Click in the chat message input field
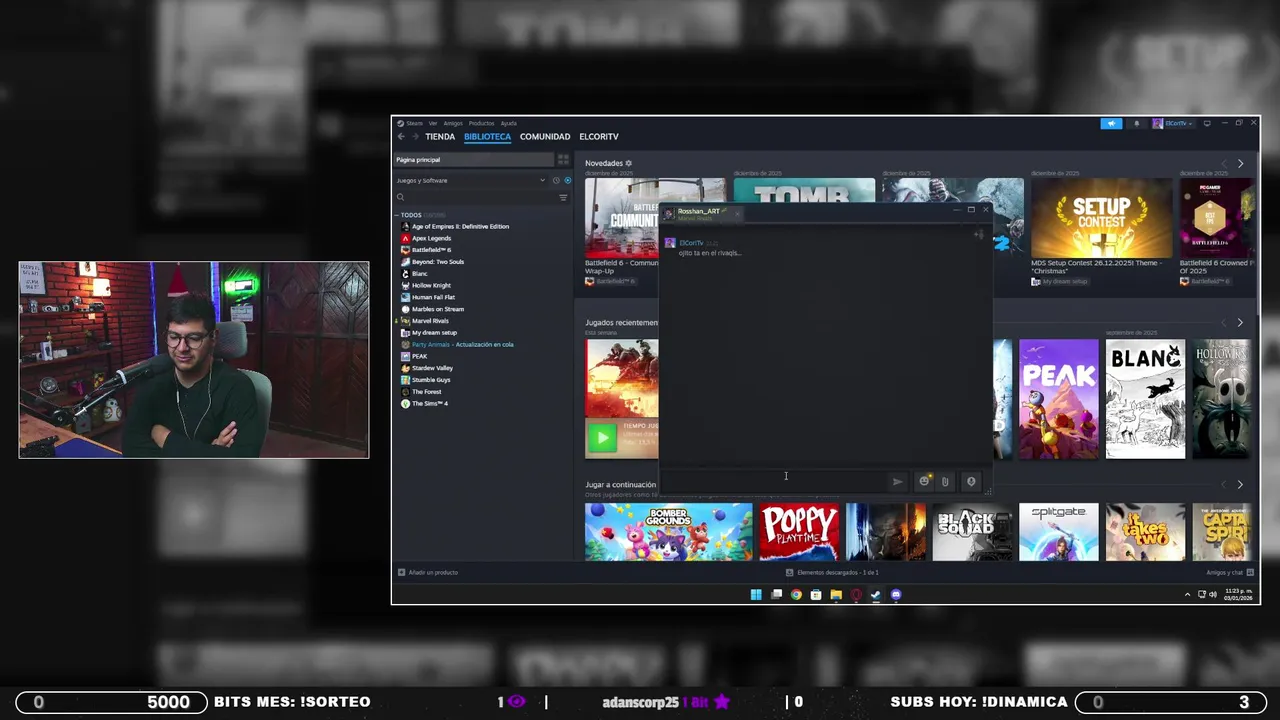1280x720 pixels. 774,482
